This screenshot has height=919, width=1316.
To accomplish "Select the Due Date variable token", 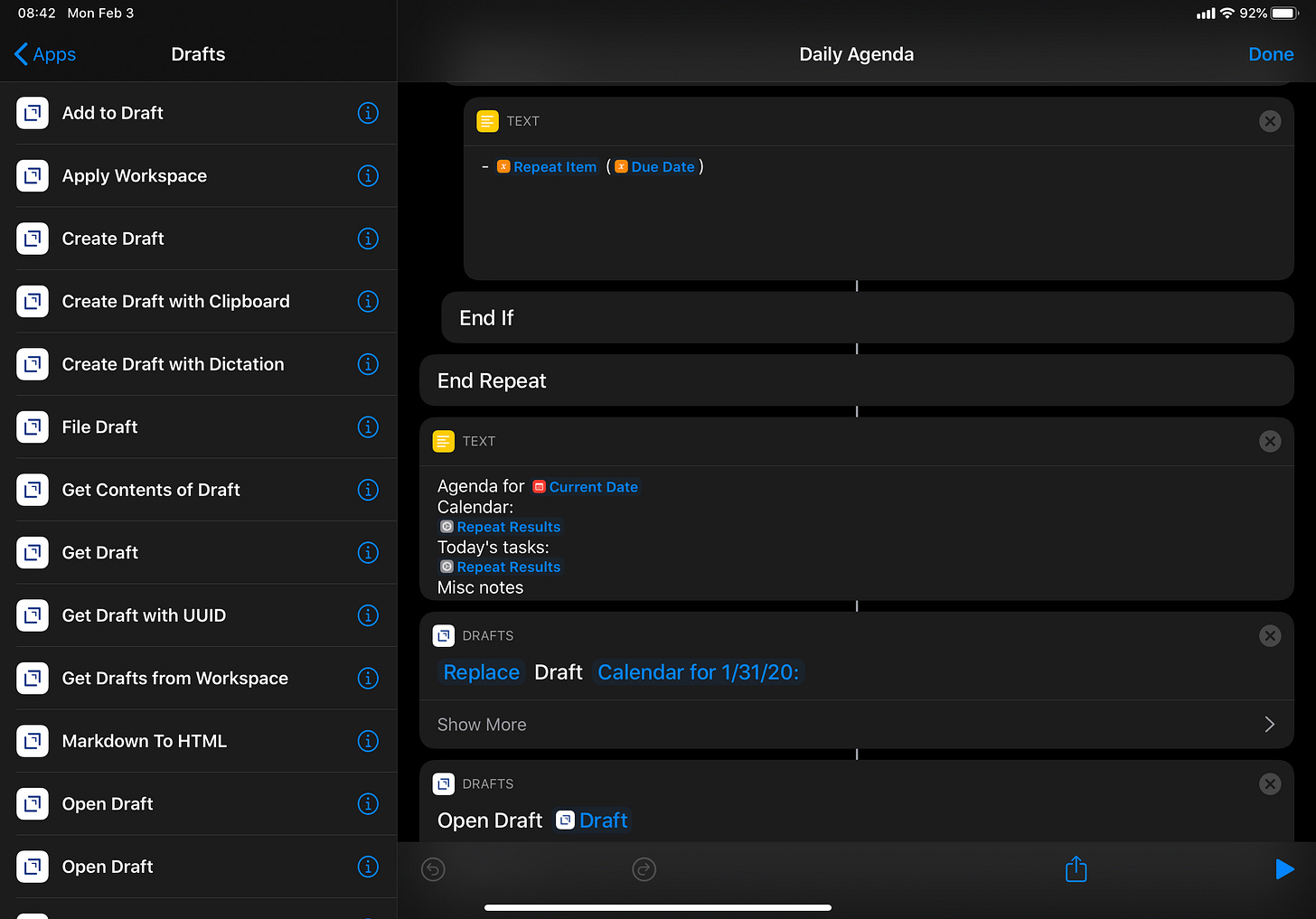I will [655, 166].
